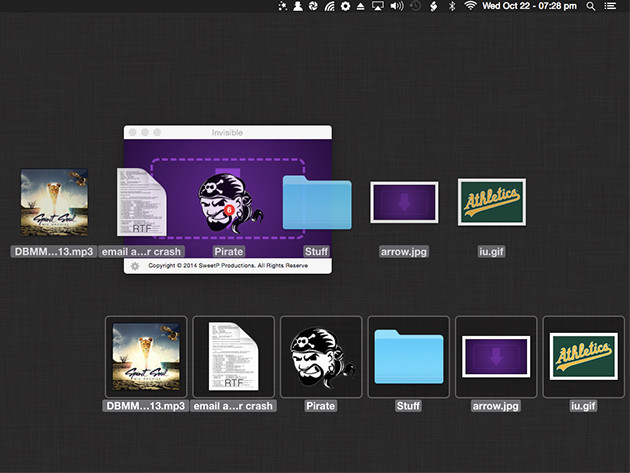Click the Bluetooth menu bar icon

pyautogui.click(x=451, y=7)
